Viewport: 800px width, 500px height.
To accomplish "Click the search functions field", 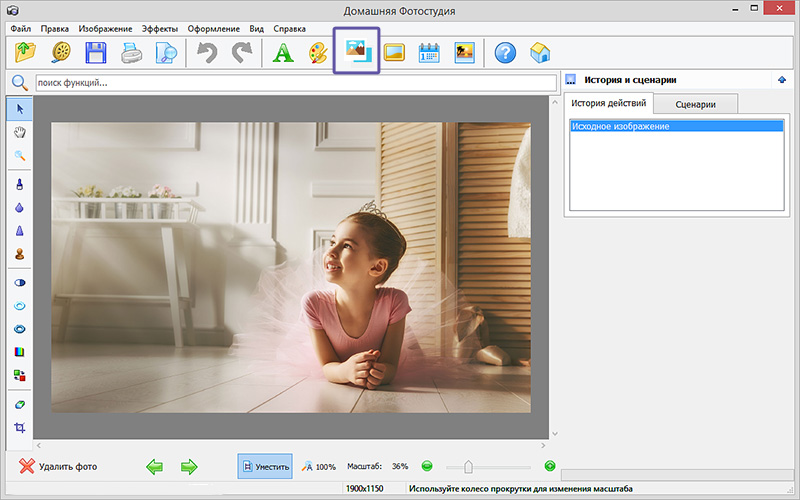I will click(x=296, y=83).
